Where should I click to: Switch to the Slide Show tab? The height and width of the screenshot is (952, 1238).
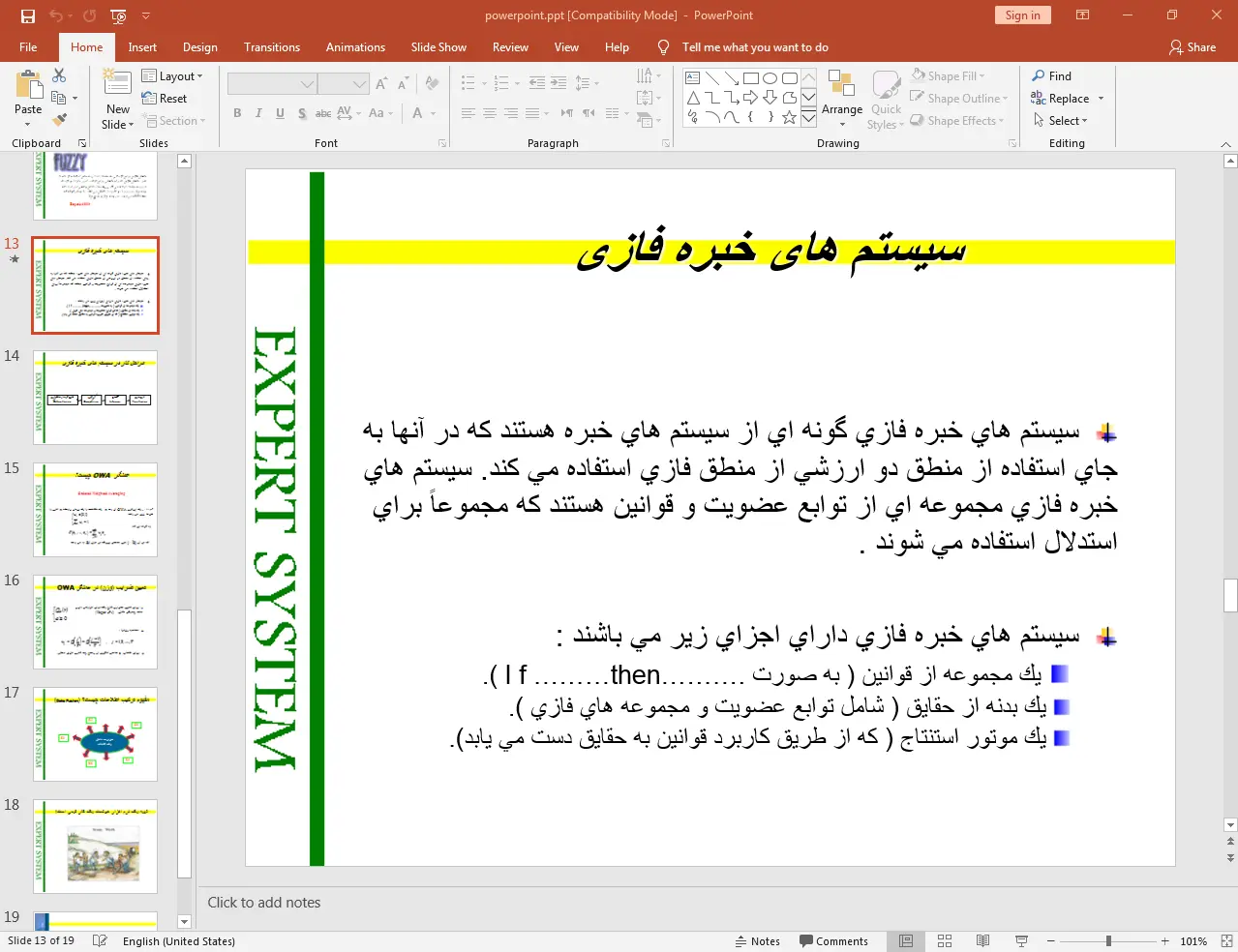[x=438, y=47]
